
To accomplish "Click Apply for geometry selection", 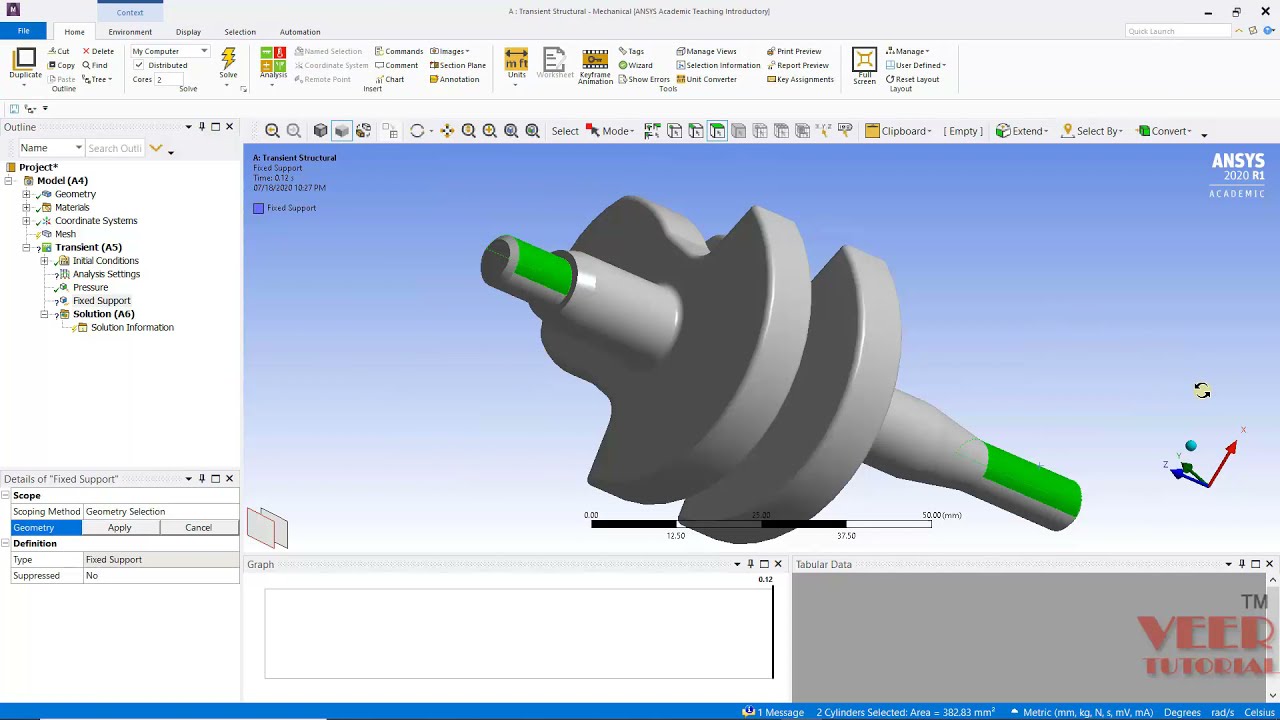I will 119,528.
